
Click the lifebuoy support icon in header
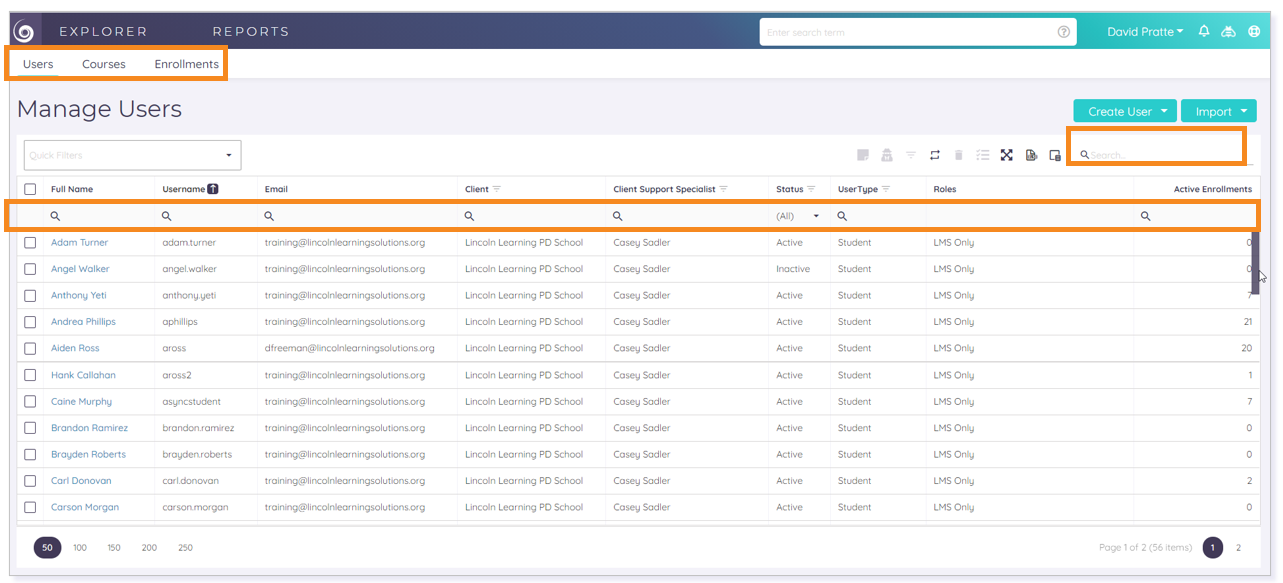pos(1254,32)
